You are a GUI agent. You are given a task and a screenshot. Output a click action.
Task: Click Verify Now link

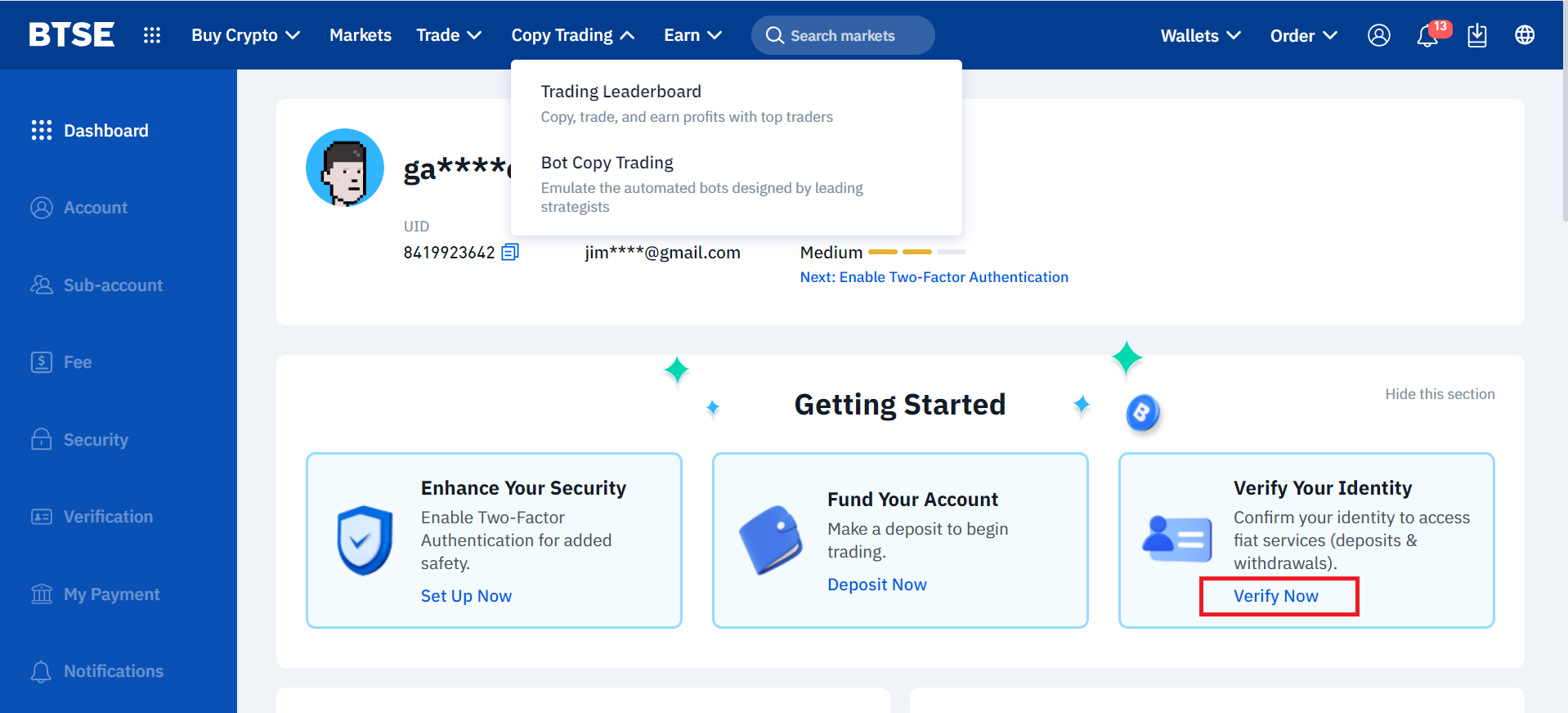click(x=1275, y=596)
